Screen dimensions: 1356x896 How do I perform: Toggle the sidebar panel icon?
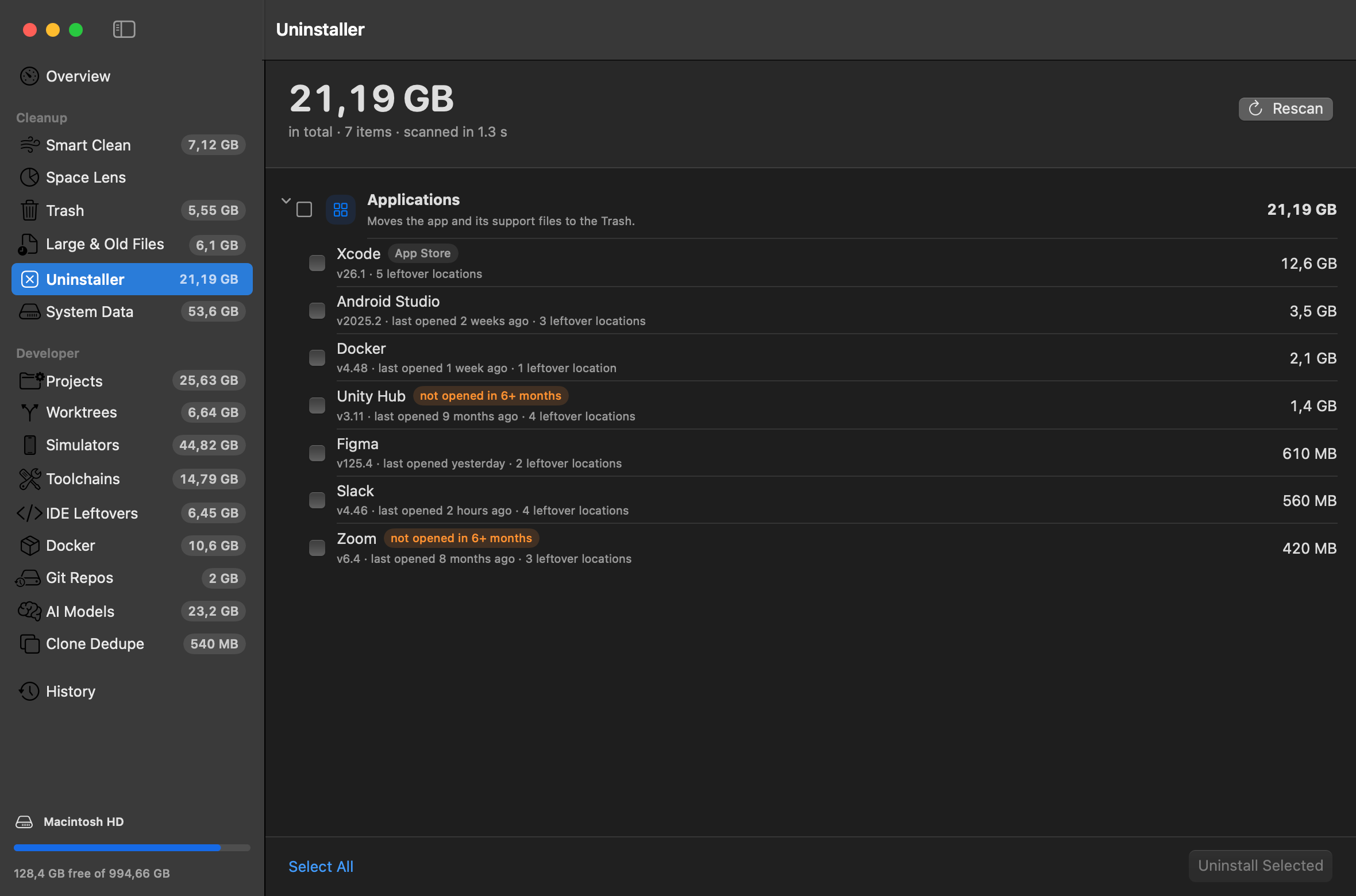[x=124, y=29]
